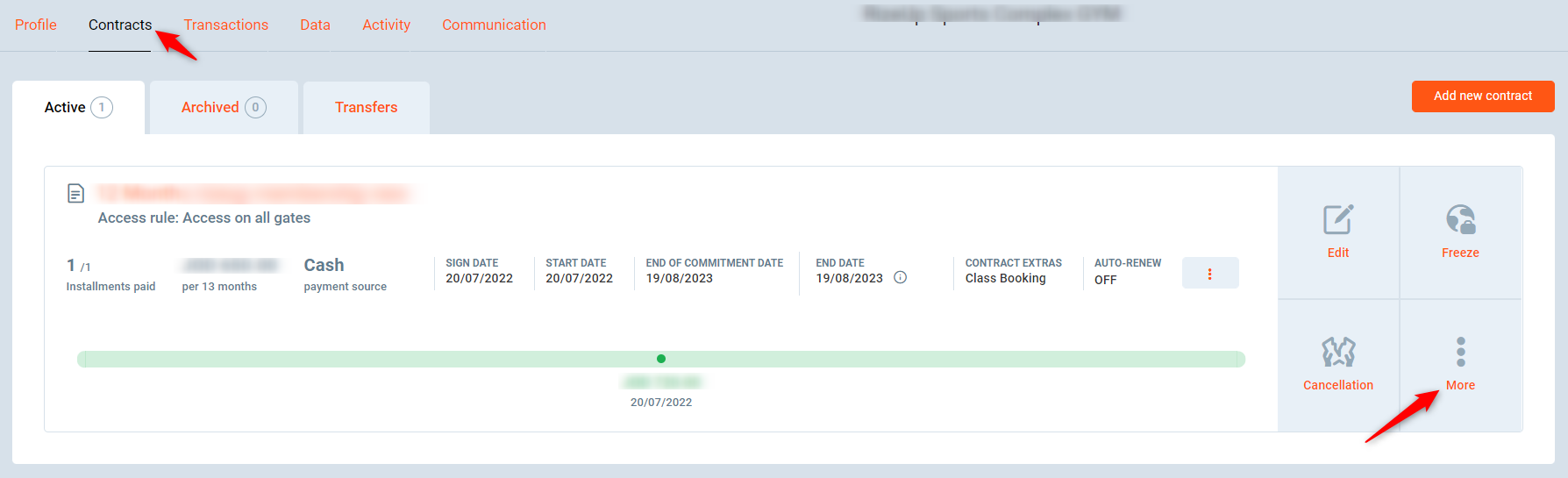The width and height of the screenshot is (1568, 478).
Task: Go to the Data tab
Action: click(315, 25)
